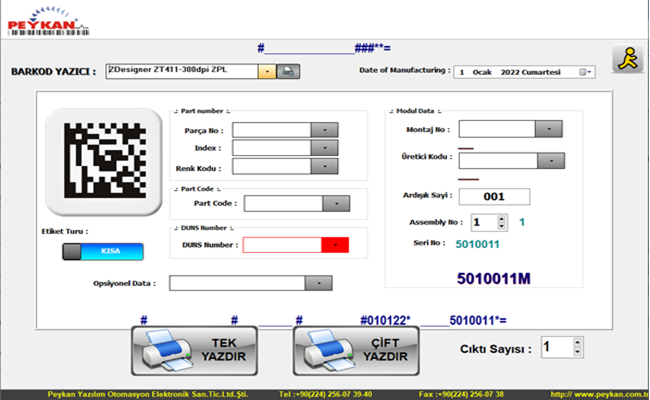
Task: Click into the Parça No field
Action: (272, 130)
